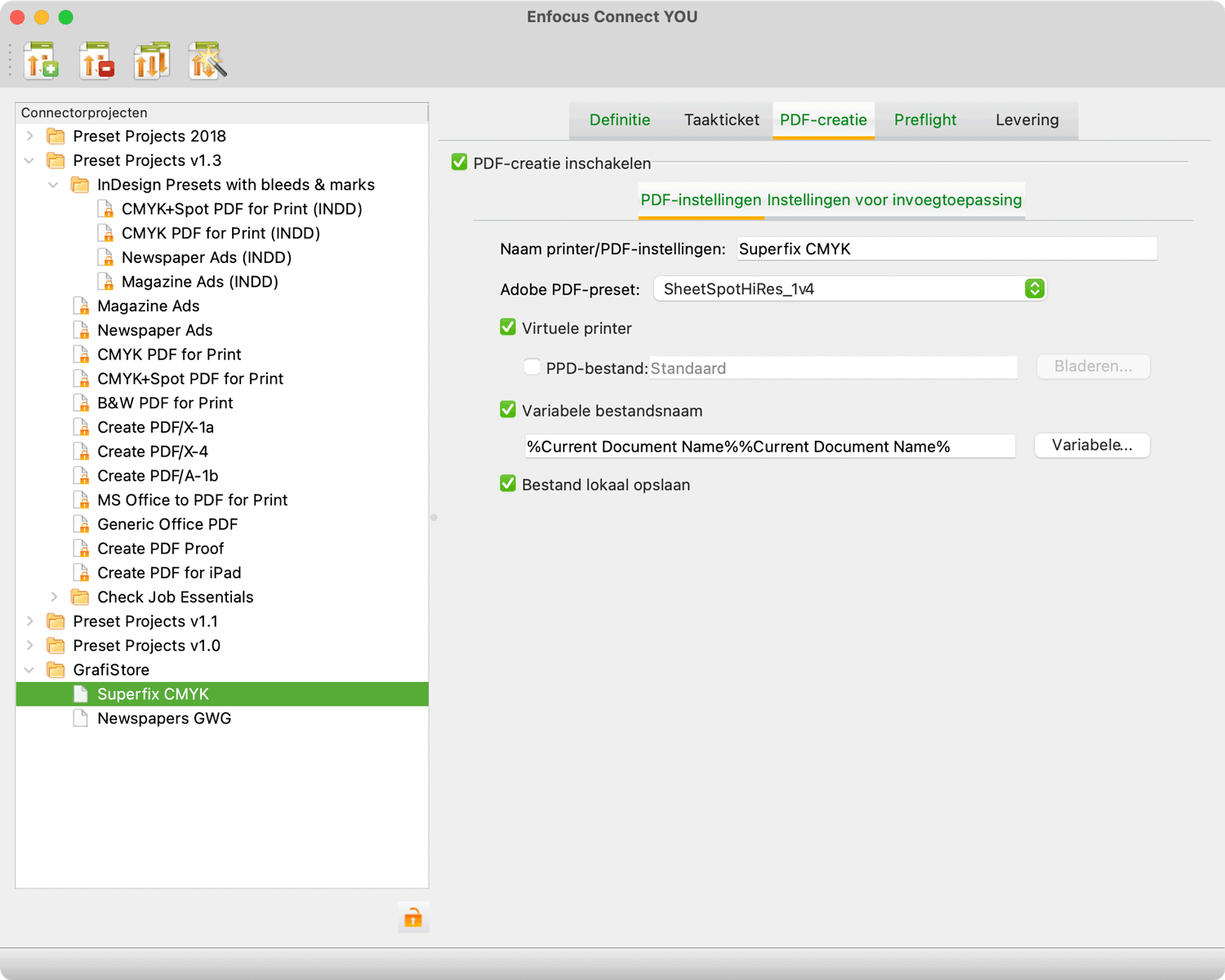Click the Naam printer/PDF-instellingen text field
1225x980 pixels.
[946, 249]
